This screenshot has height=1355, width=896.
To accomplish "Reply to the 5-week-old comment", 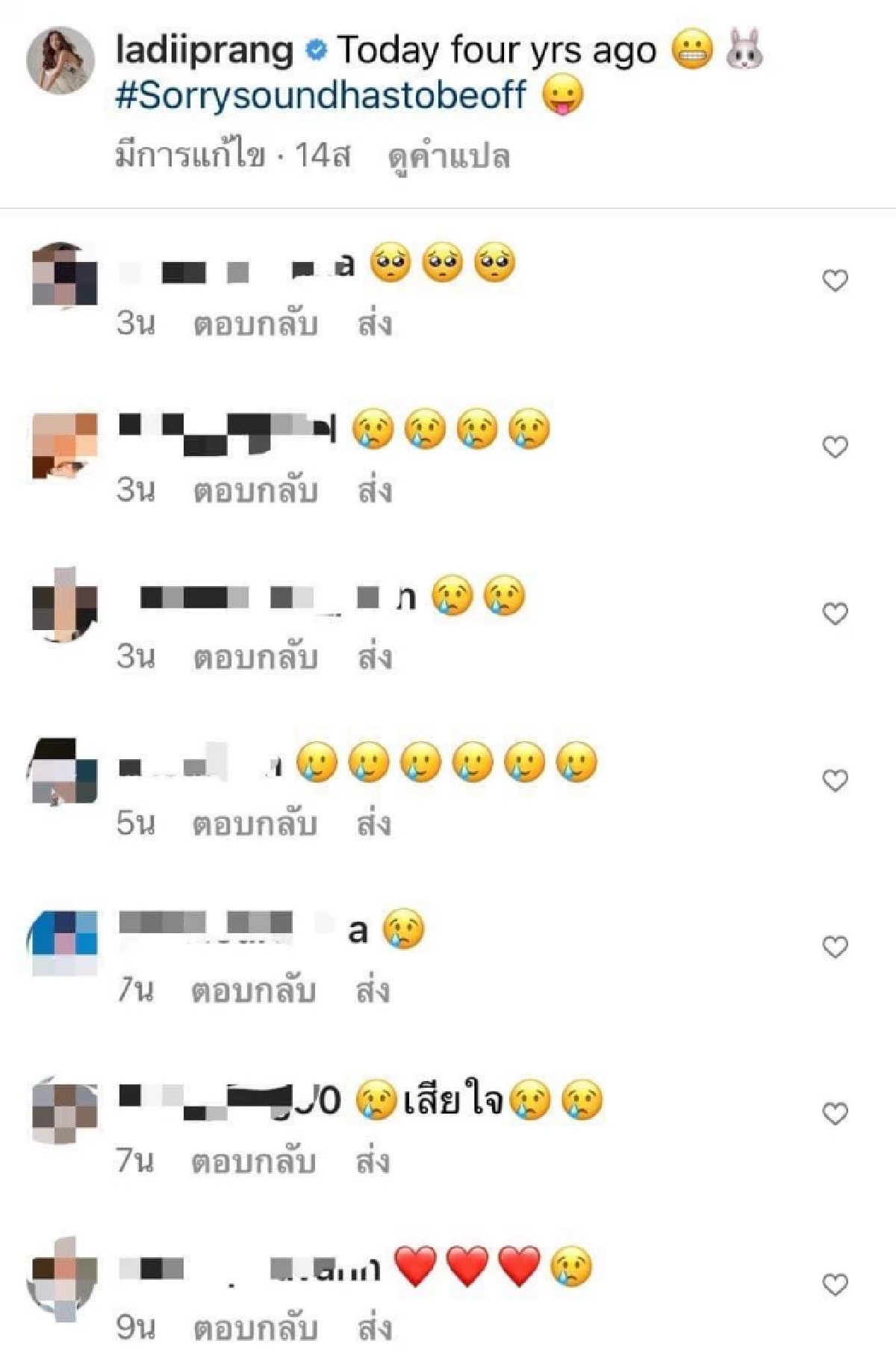I will (255, 824).
